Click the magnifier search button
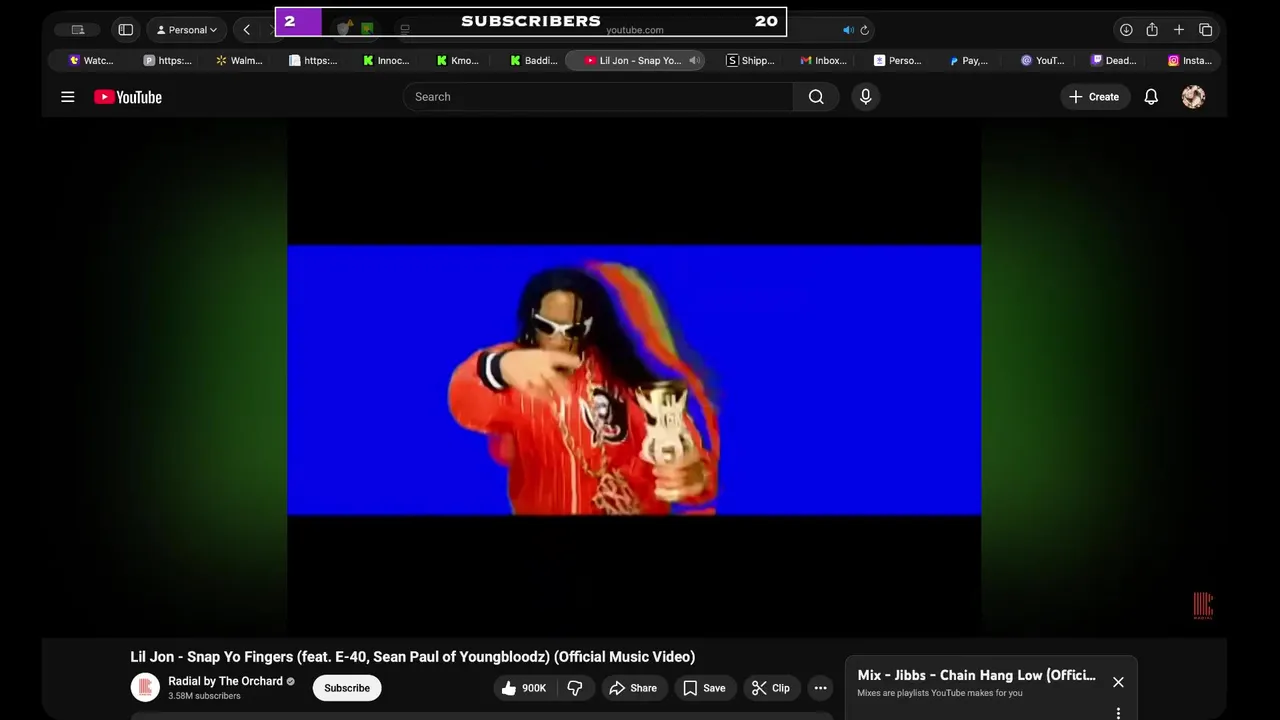1280x720 pixels. (x=816, y=97)
